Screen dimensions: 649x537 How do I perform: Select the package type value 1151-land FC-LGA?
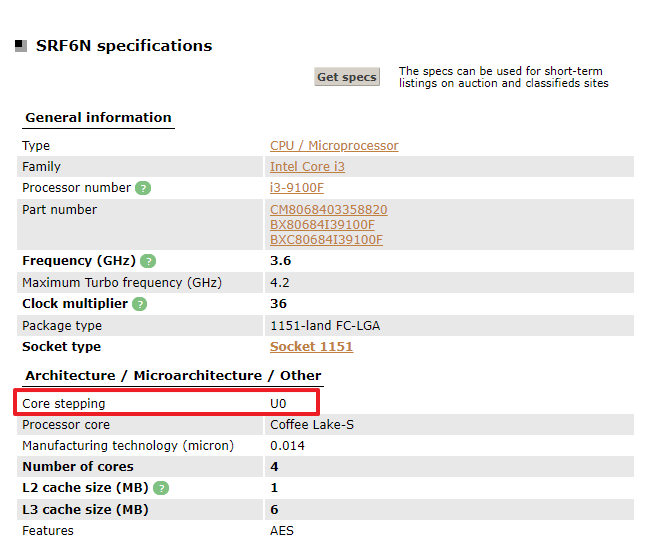pos(325,325)
